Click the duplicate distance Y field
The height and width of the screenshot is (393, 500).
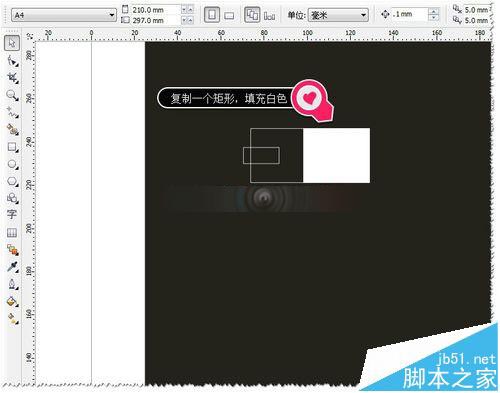tap(477, 20)
